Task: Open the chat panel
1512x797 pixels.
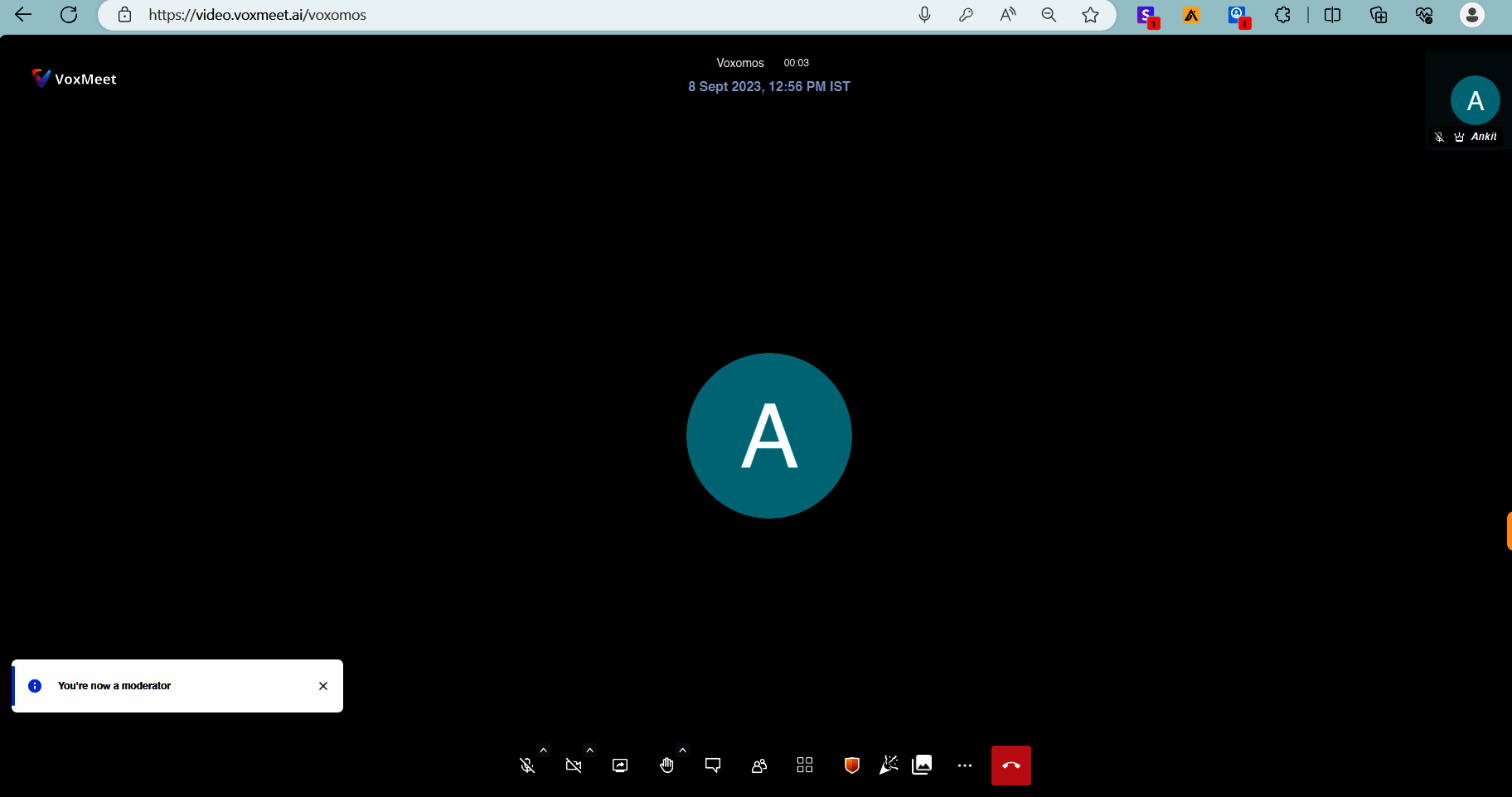Action: 712,765
